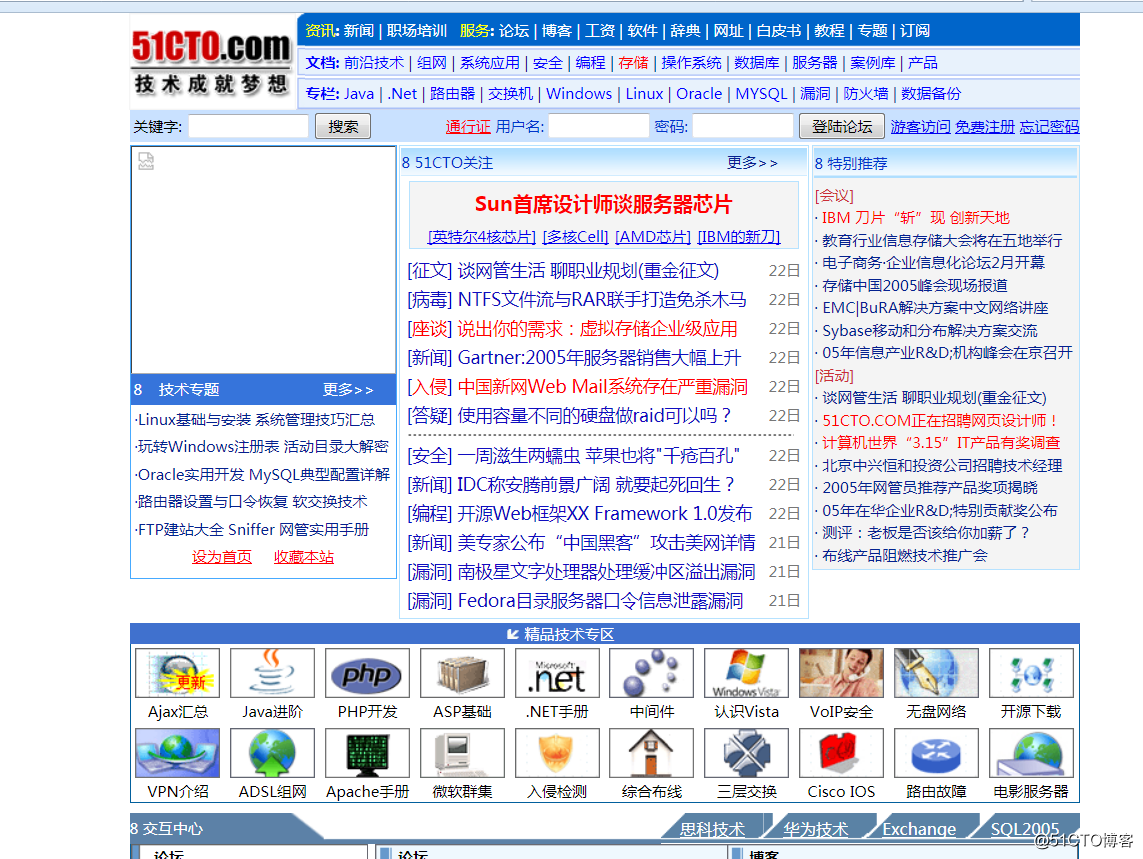Screen dimensions: 1143x859
Task: Open the ADSL组网 globe with arrow icon
Action: click(273, 753)
